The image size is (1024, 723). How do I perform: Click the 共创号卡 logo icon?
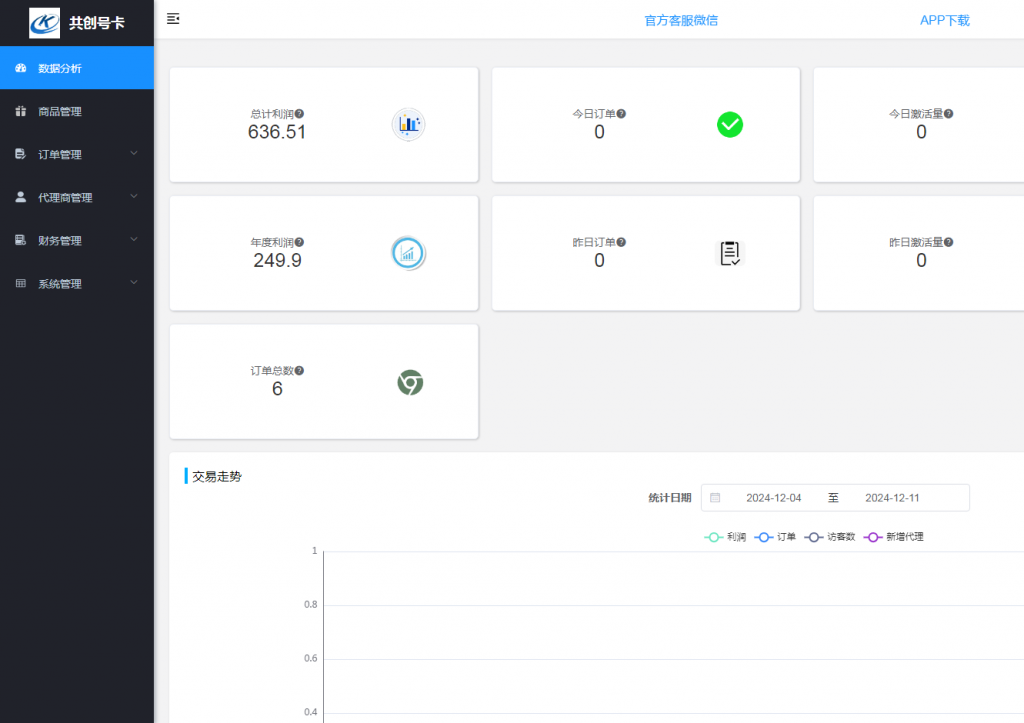tap(45, 22)
